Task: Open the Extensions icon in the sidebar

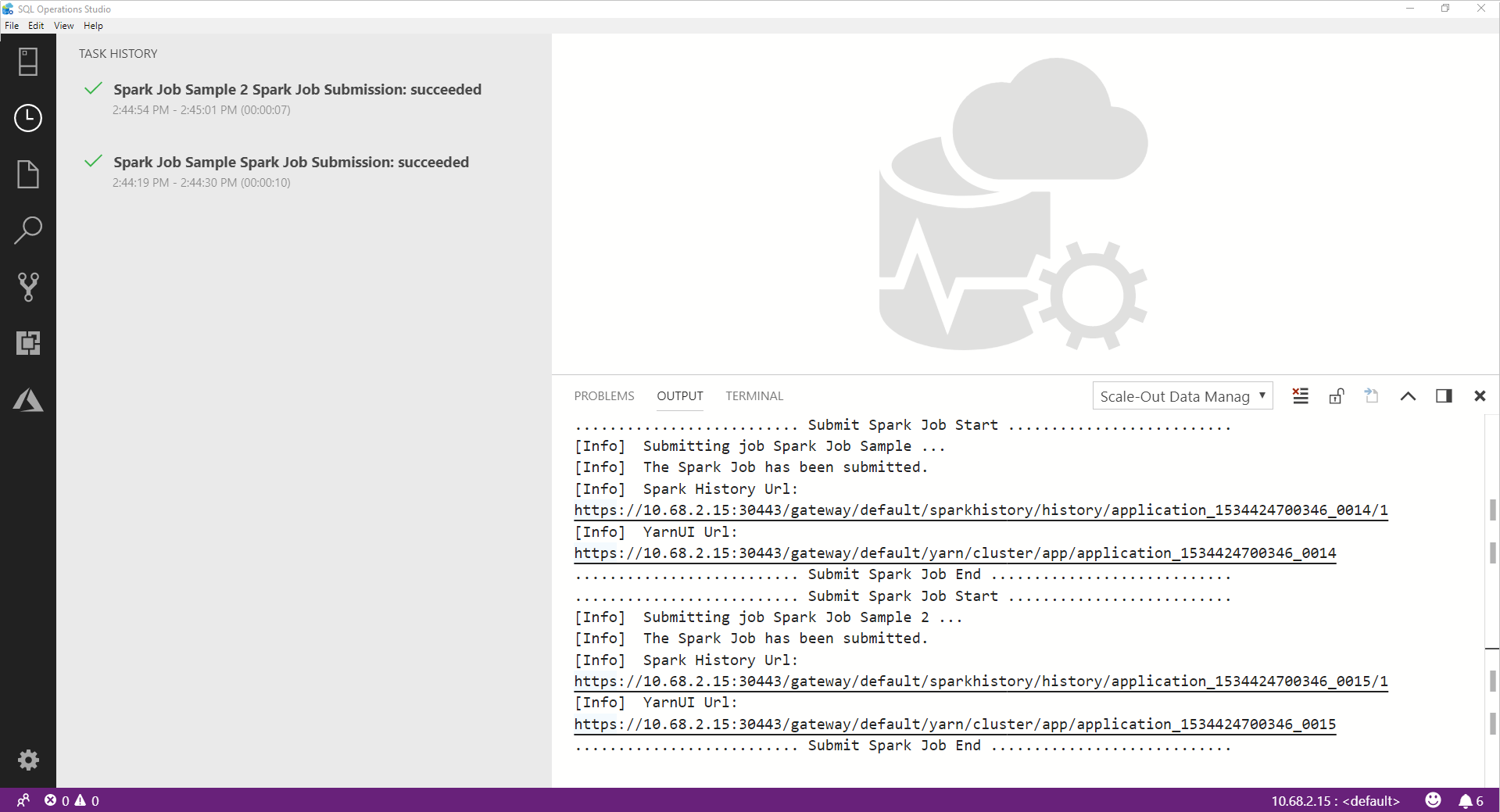Action: click(28, 343)
